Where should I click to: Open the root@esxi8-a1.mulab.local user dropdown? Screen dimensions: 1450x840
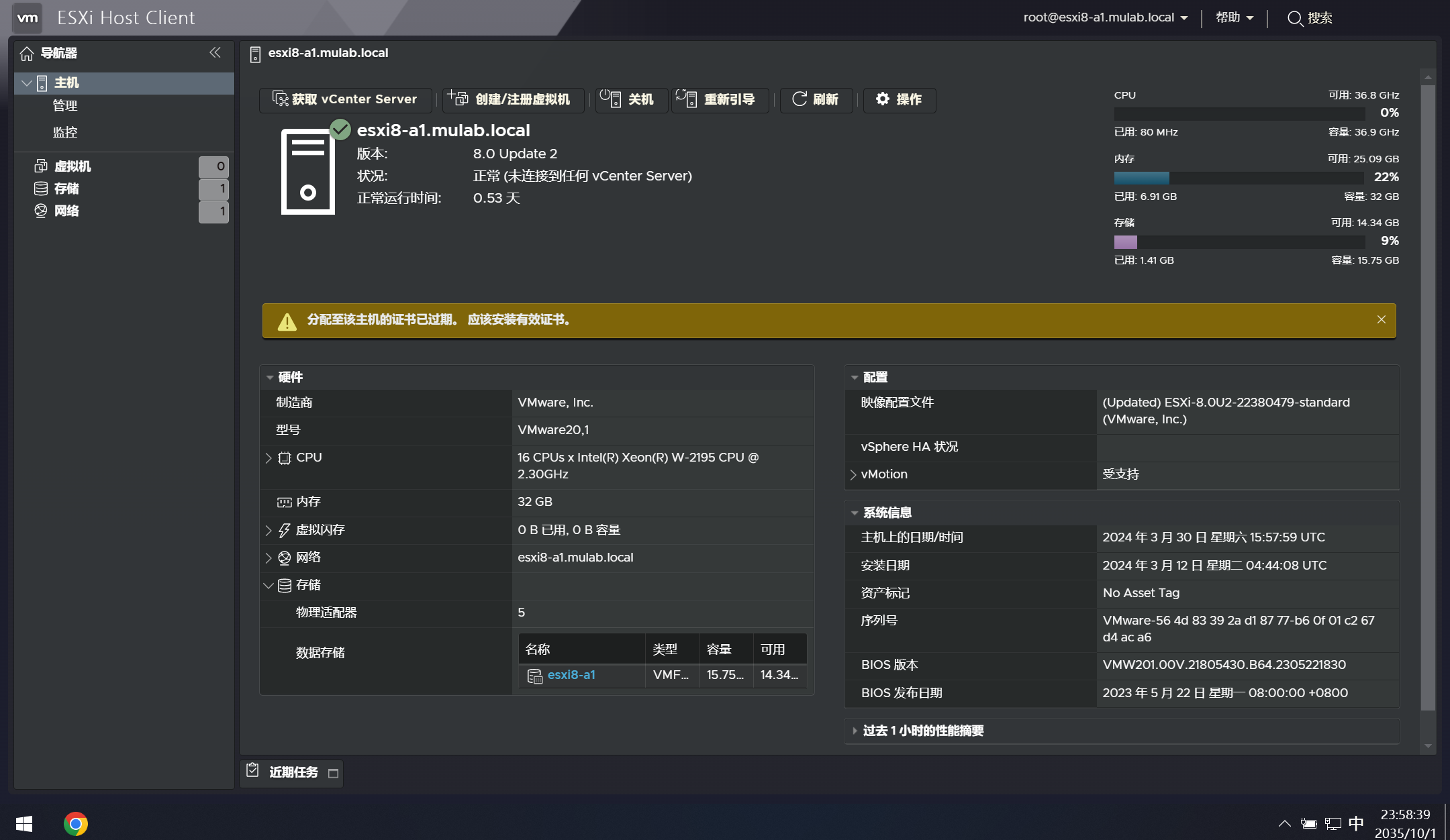click(1105, 18)
